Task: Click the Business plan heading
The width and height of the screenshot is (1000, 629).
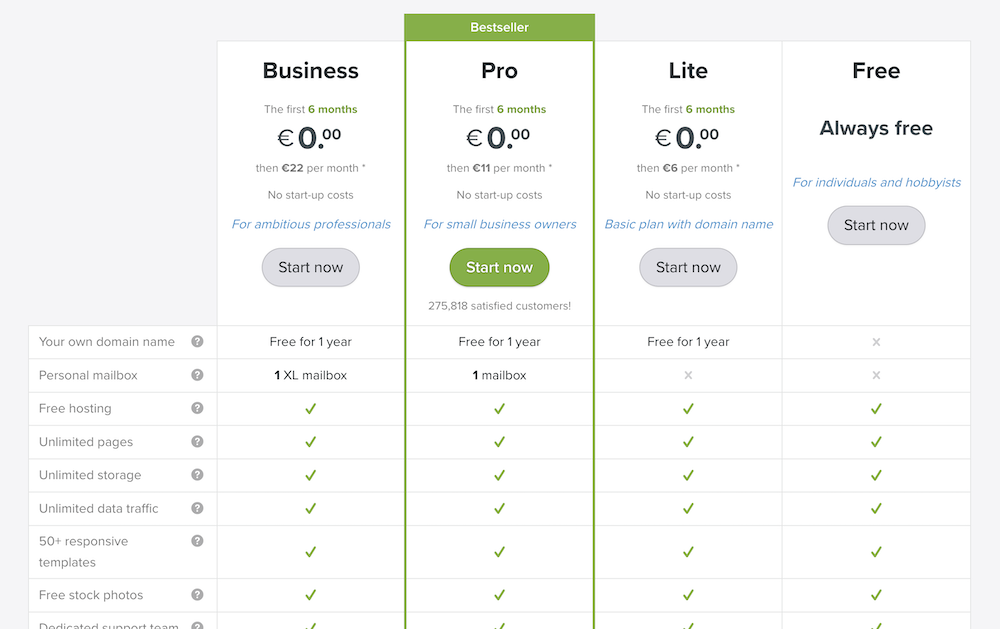Action: coord(310,71)
